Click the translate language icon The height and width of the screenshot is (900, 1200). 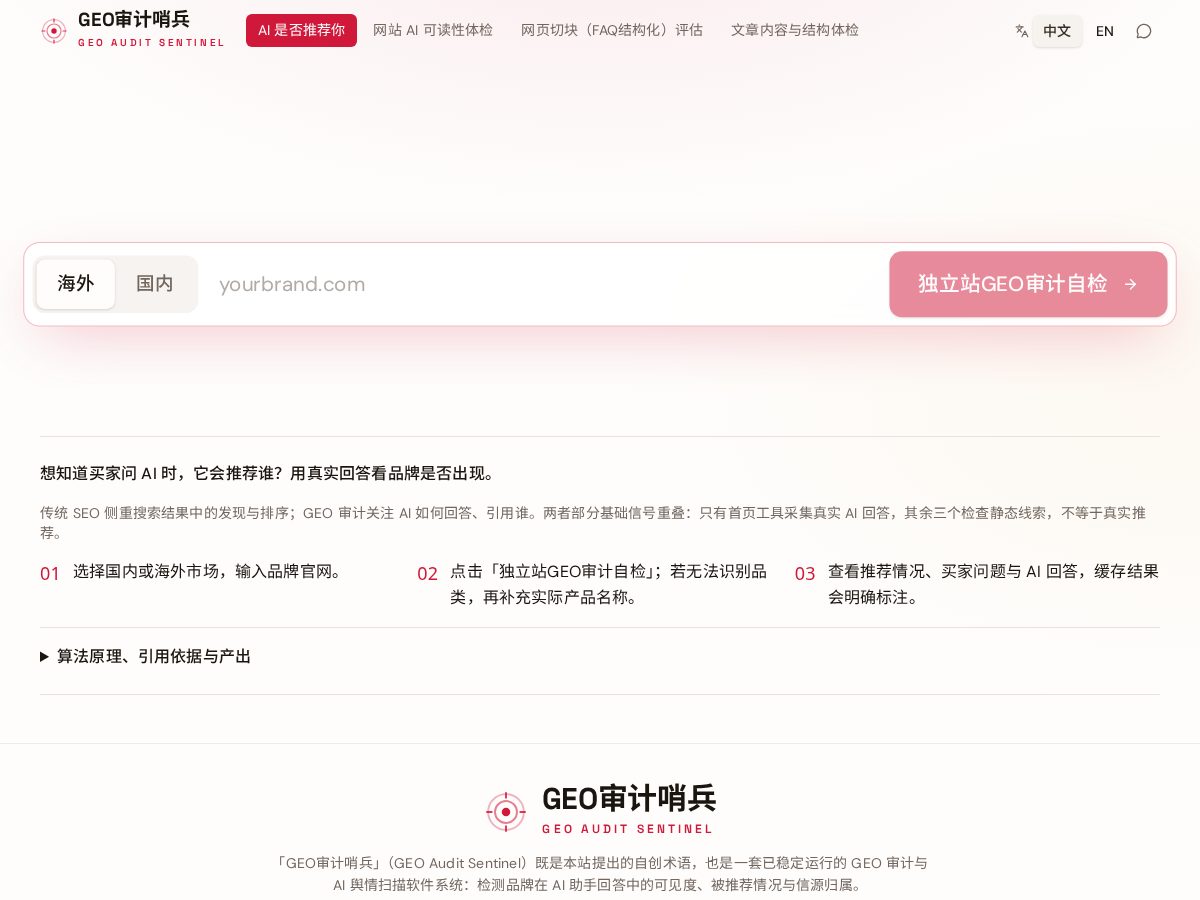click(x=1021, y=31)
